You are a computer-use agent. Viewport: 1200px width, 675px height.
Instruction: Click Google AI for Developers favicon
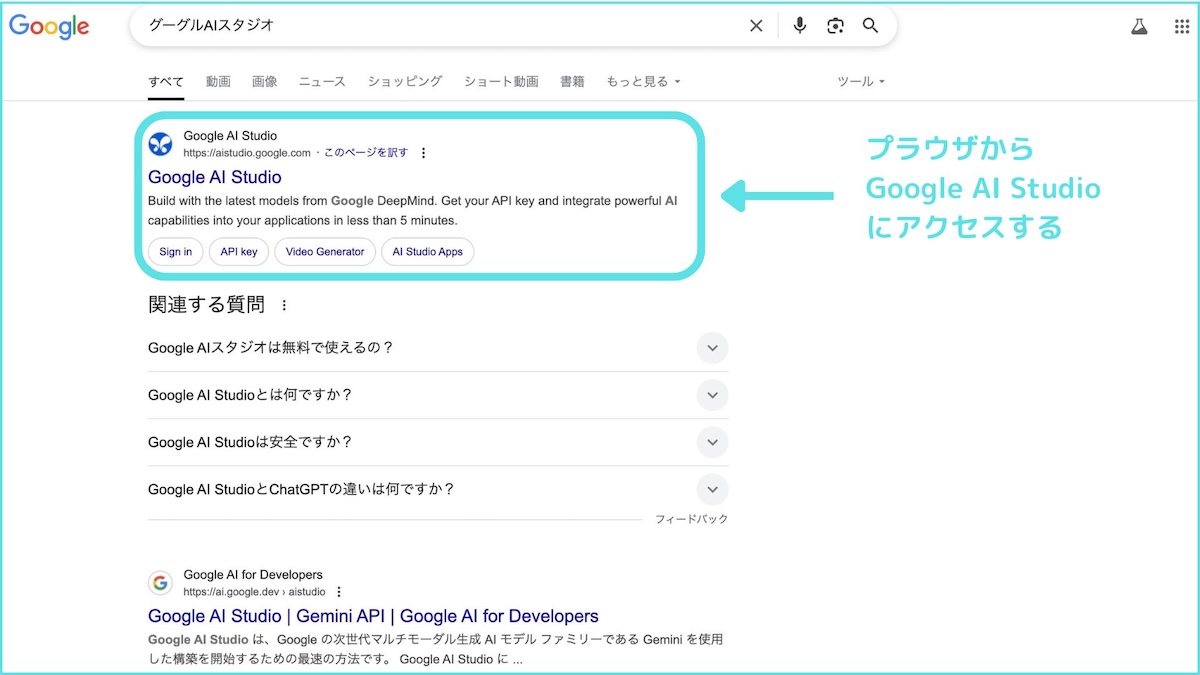click(x=160, y=583)
